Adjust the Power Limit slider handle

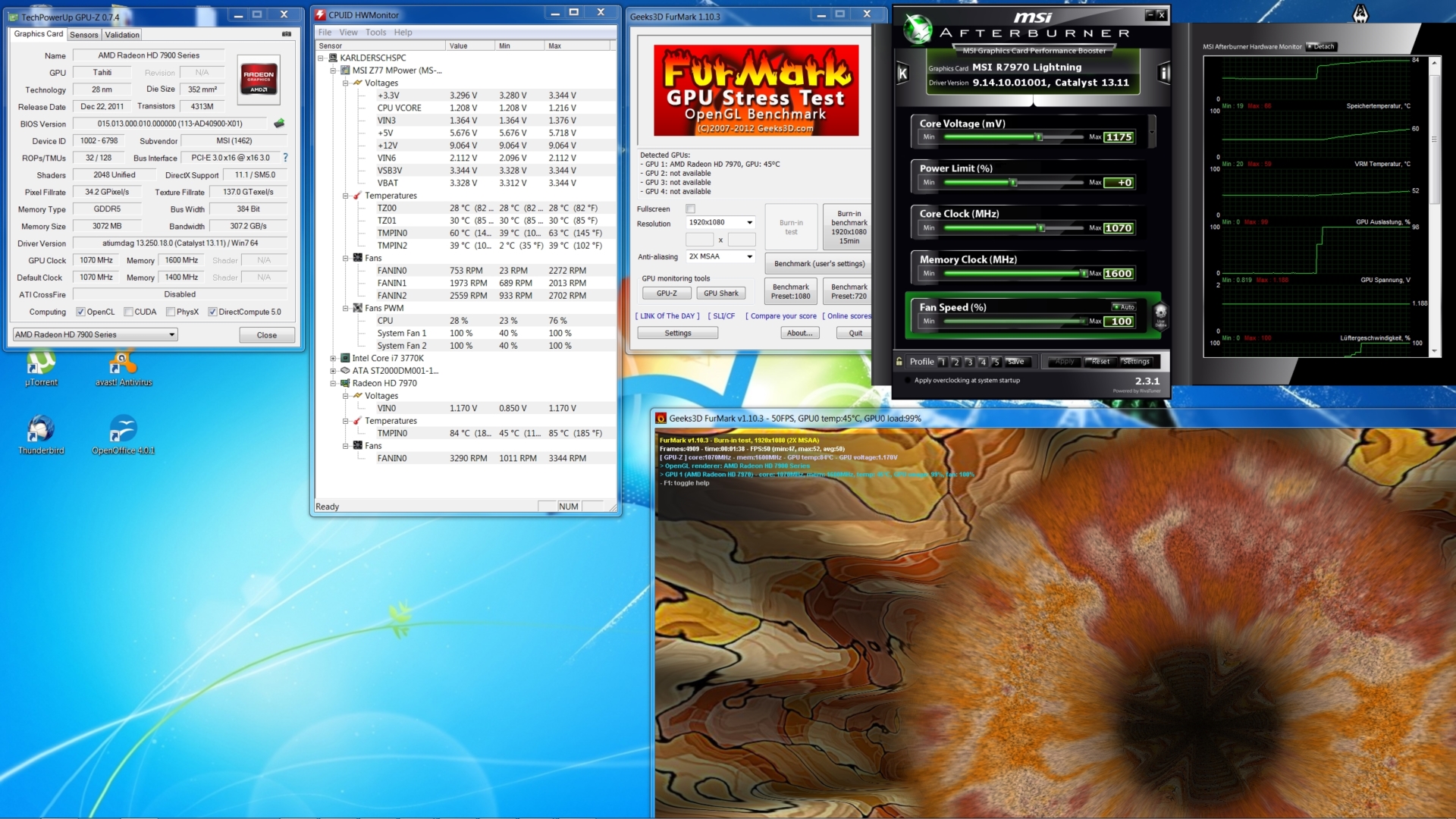coord(1013,183)
